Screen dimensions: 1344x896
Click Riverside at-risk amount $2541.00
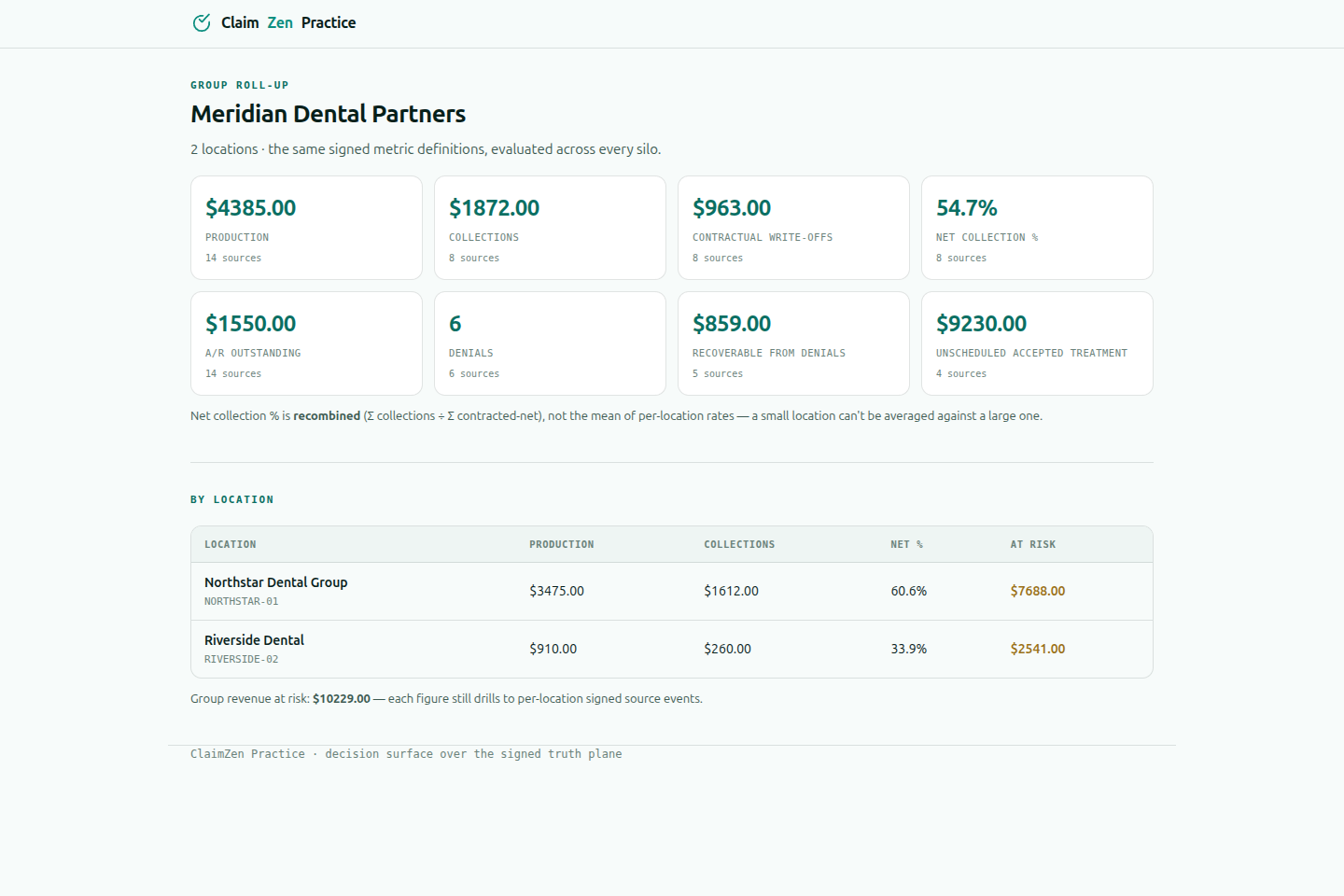[x=1037, y=649]
